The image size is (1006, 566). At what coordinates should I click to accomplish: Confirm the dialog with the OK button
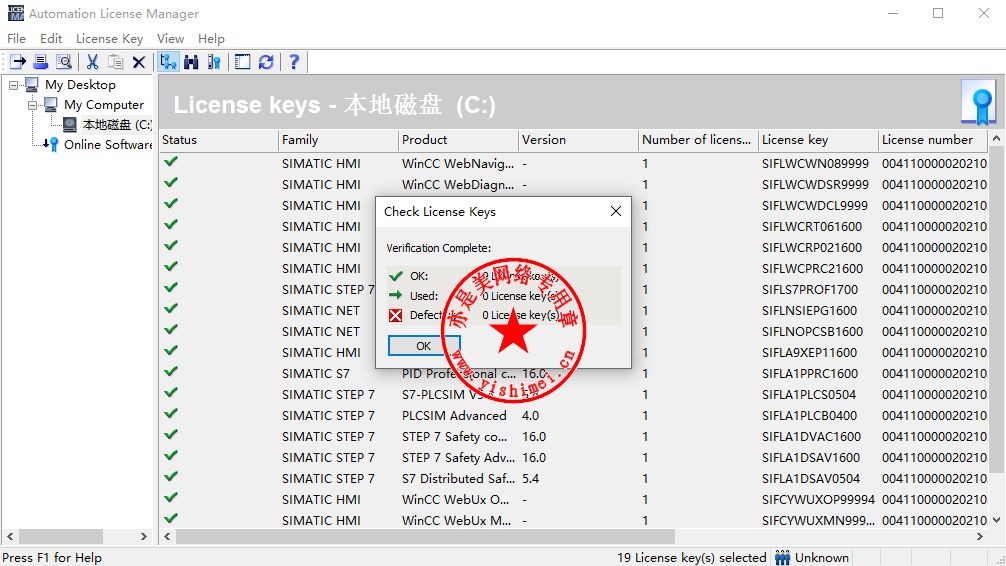[423, 346]
